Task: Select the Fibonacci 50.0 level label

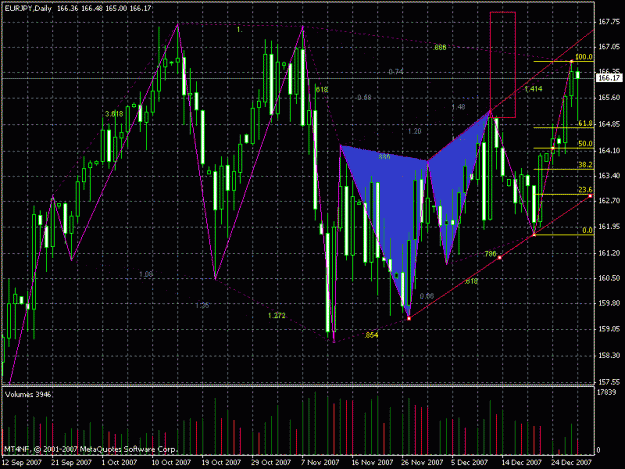Action: click(x=585, y=144)
